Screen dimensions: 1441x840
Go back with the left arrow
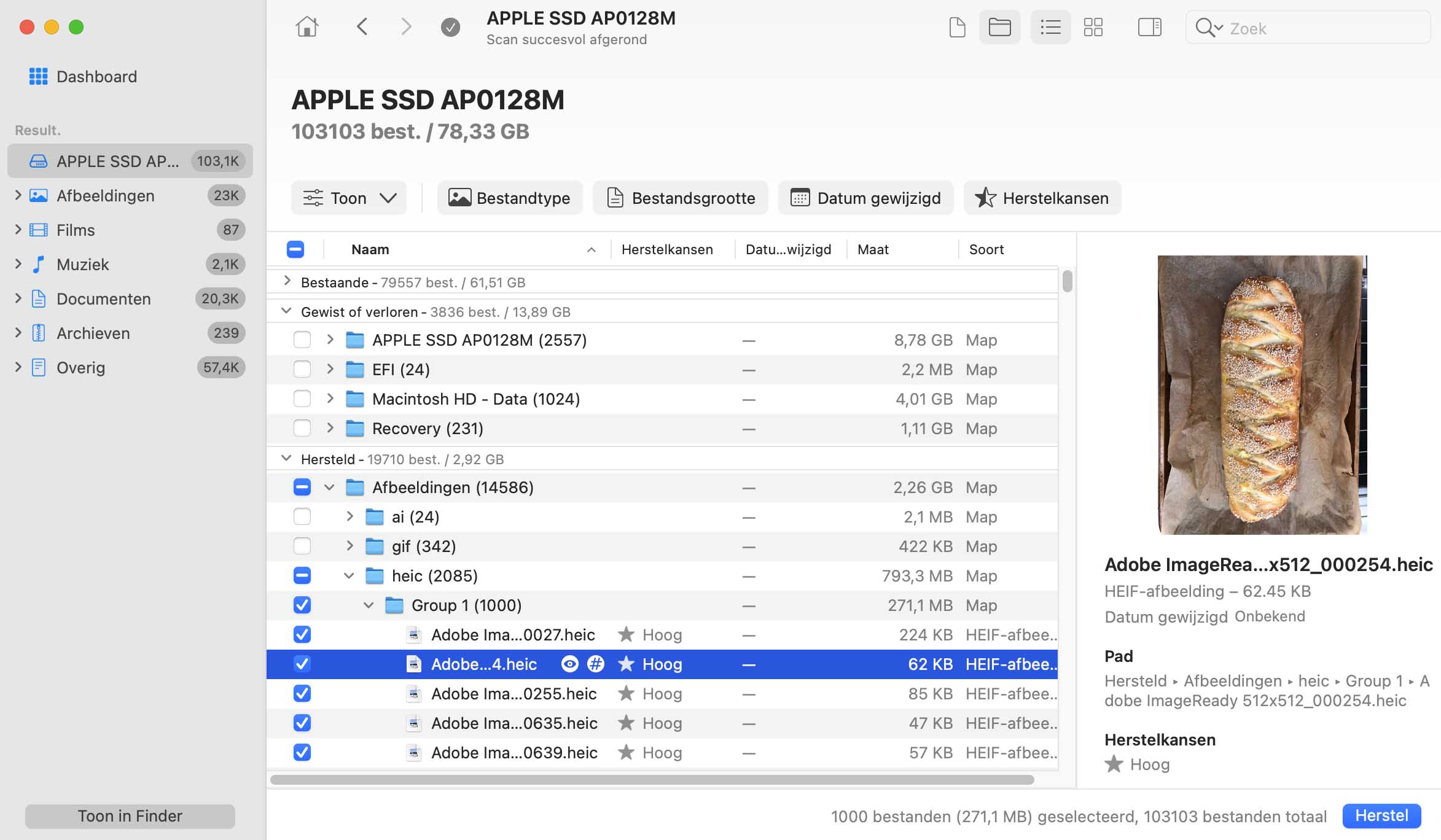(x=362, y=27)
